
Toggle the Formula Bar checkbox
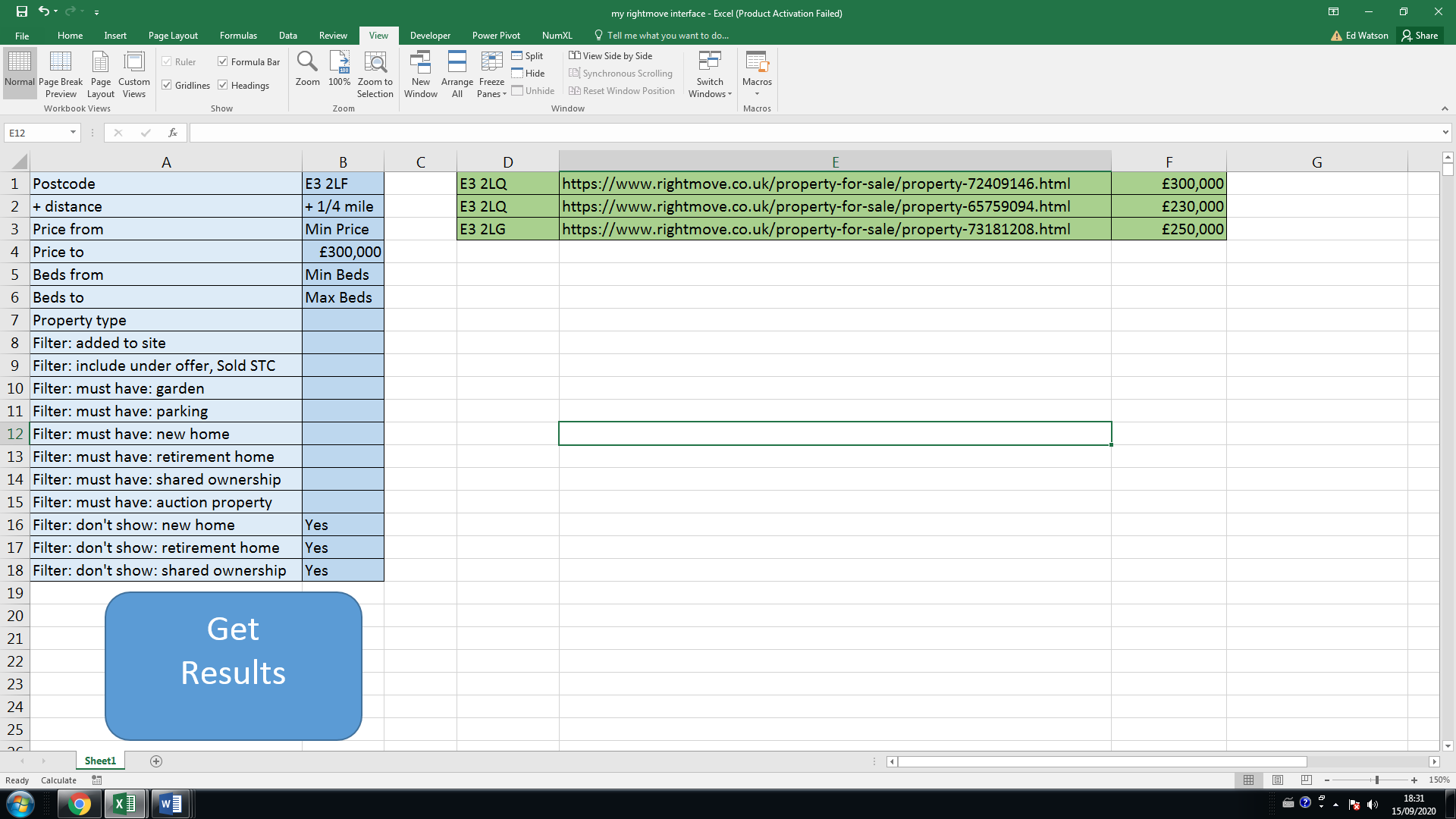[x=223, y=61]
